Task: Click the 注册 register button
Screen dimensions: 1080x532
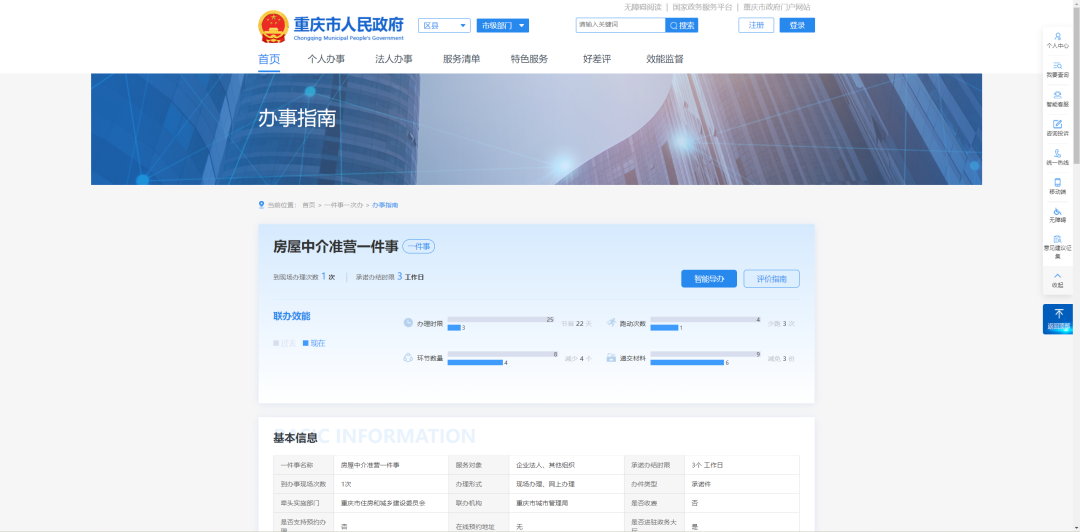Action: tap(756, 25)
